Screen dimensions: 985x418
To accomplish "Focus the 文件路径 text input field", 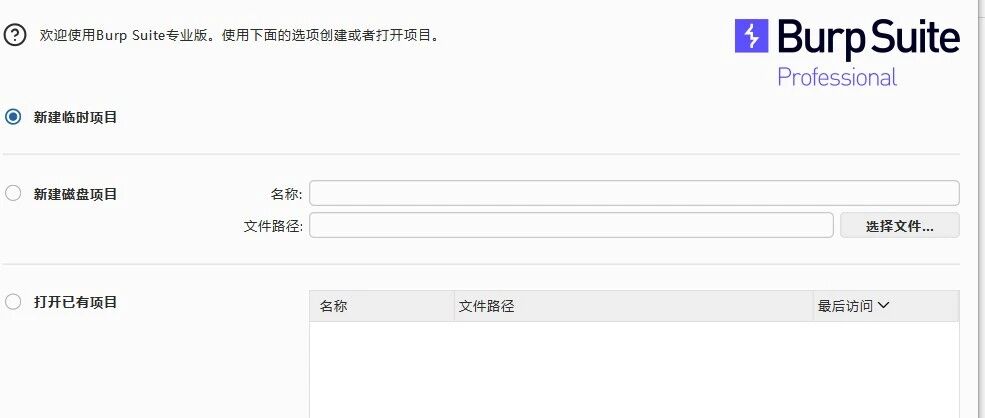I will [571, 225].
